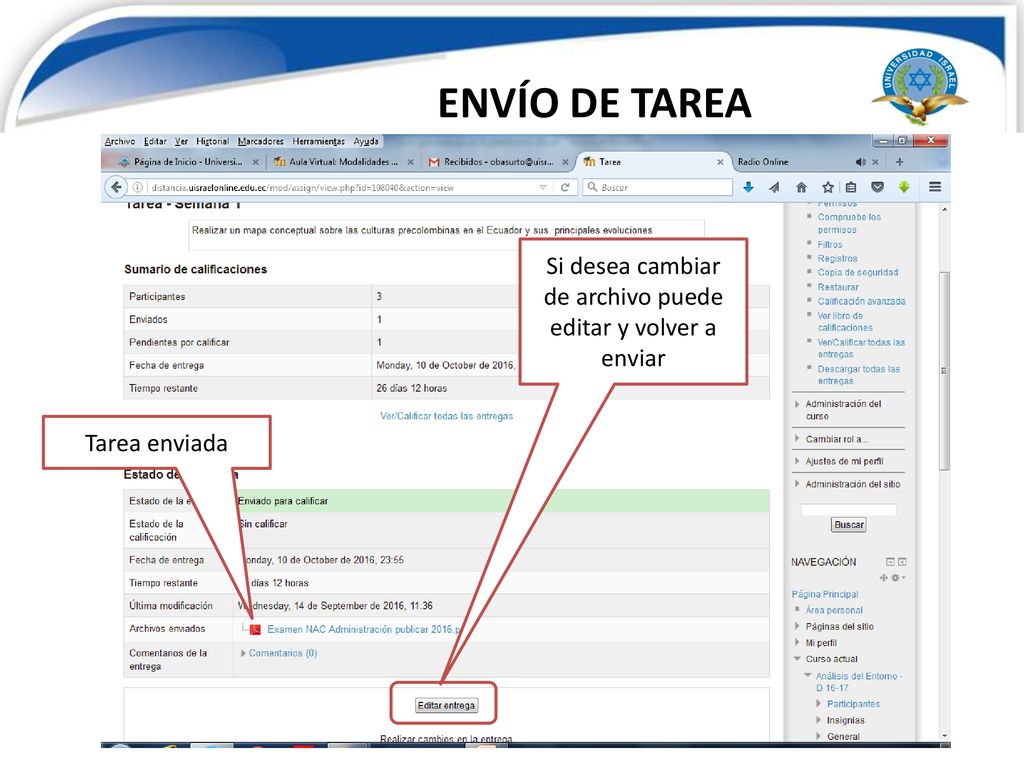Open the Ayuda menu
Viewport: 1024px width, 768px height.
click(x=366, y=141)
